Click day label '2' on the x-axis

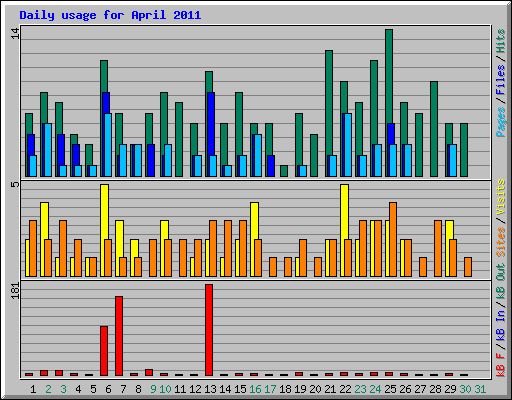coord(48,389)
